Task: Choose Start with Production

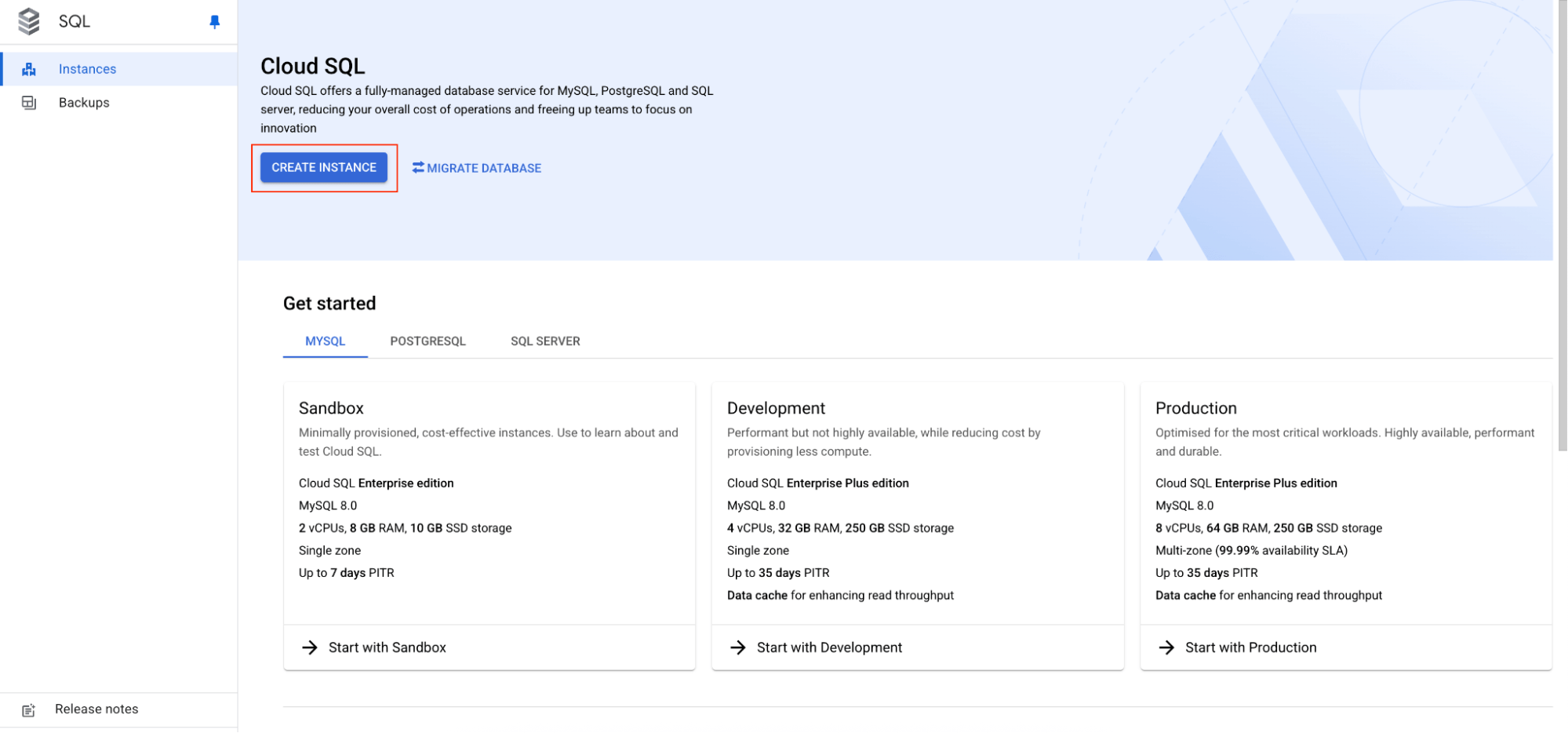Action: click(1346, 647)
